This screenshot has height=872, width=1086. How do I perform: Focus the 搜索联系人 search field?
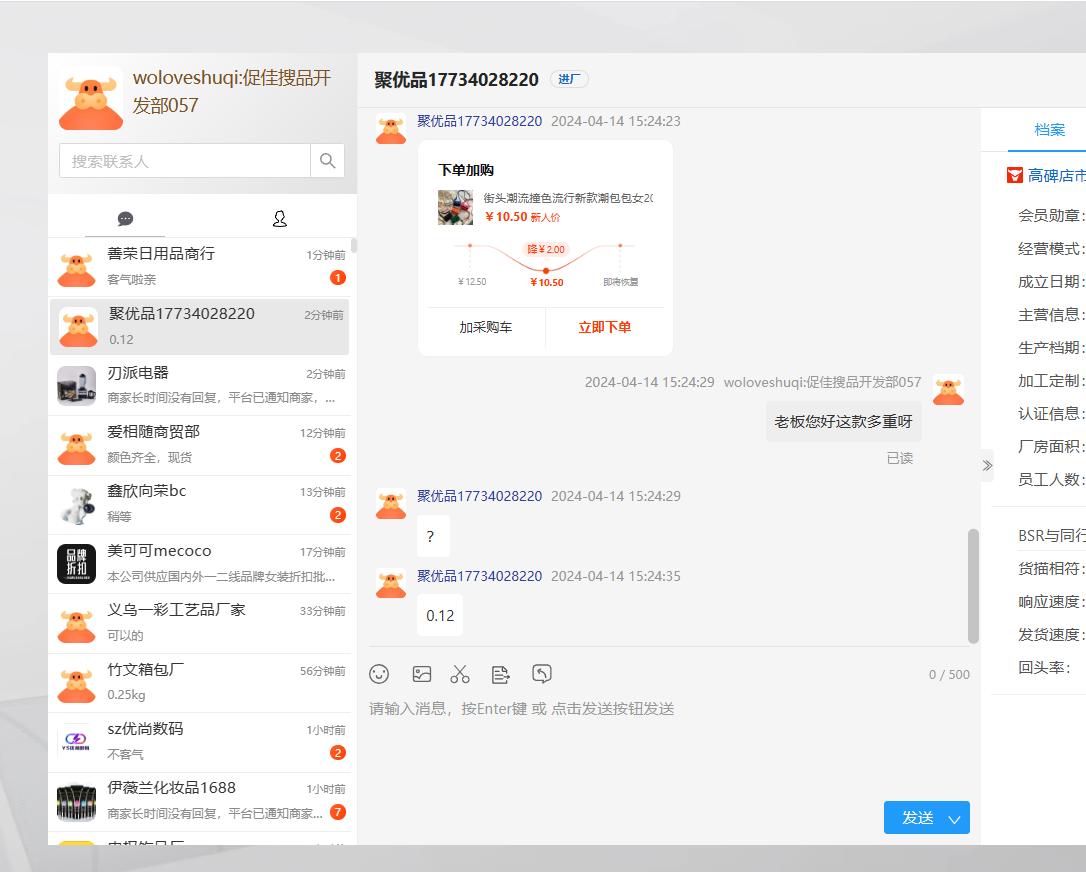185,161
